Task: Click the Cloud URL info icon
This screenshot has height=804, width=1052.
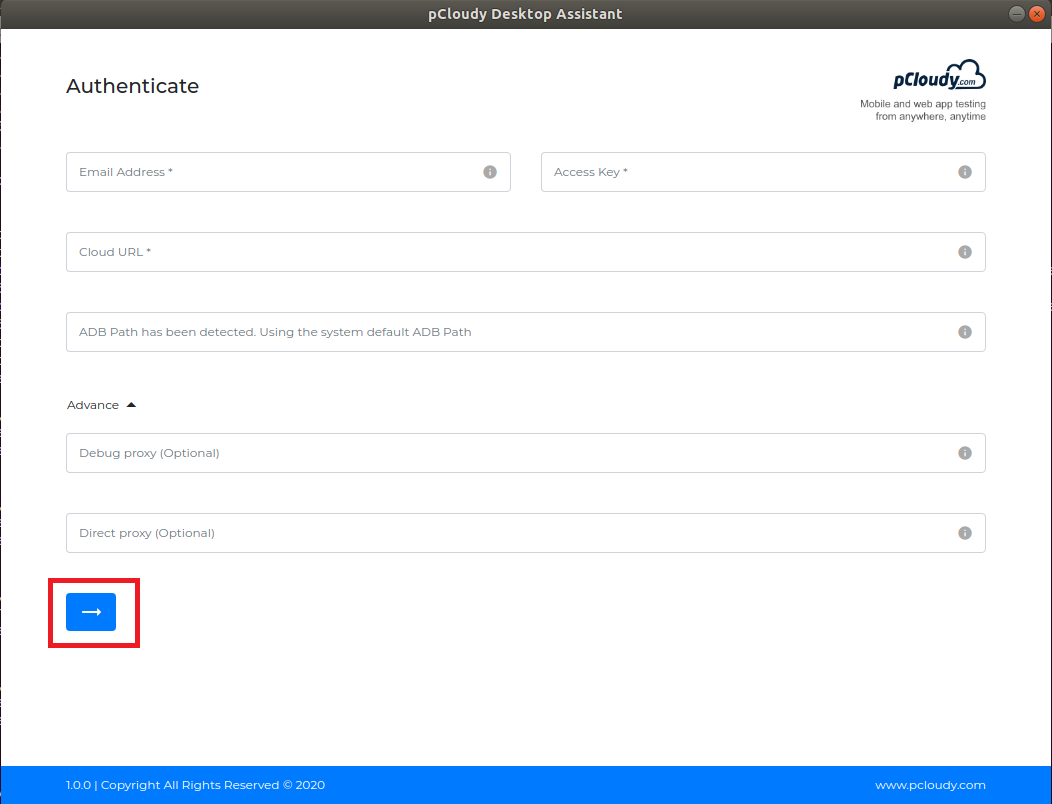Action: click(x=965, y=252)
